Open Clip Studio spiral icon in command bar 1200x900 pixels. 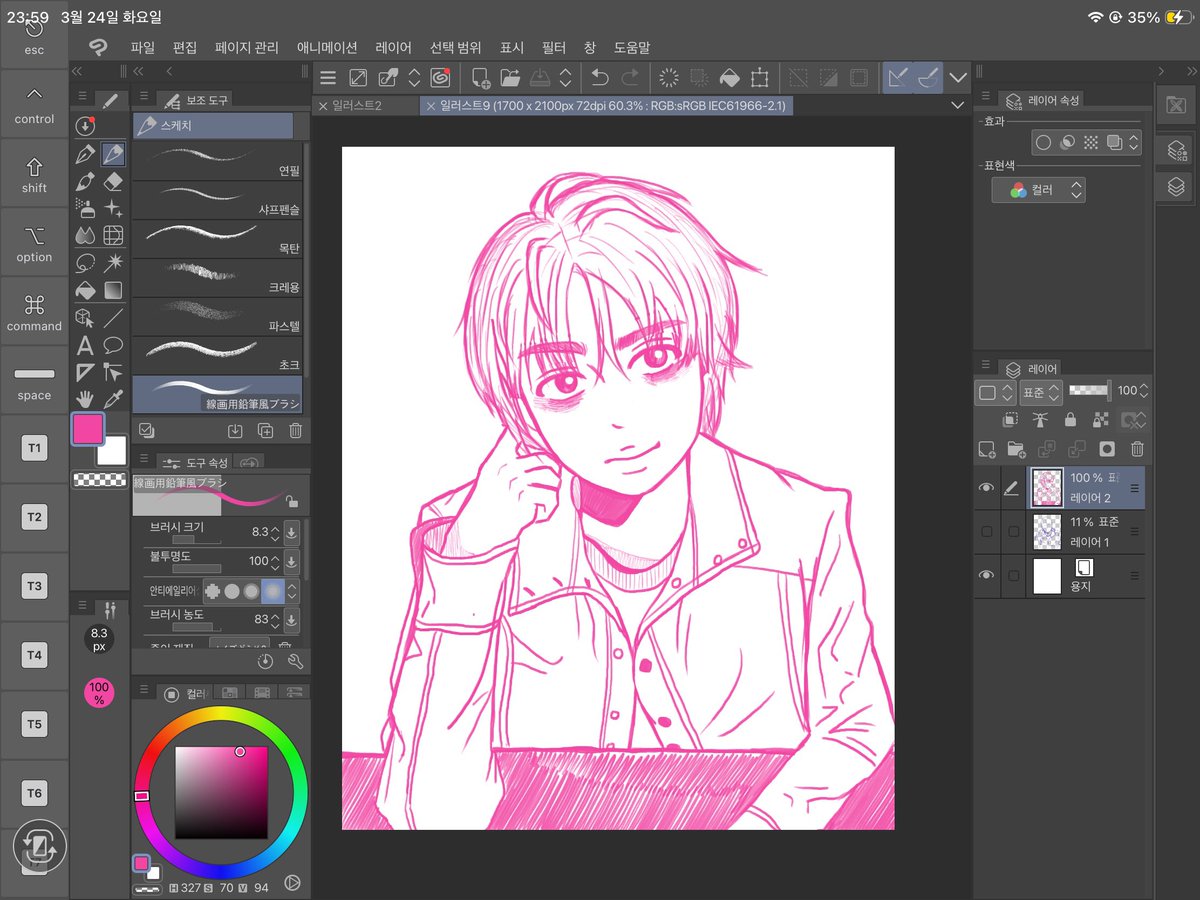(440, 77)
